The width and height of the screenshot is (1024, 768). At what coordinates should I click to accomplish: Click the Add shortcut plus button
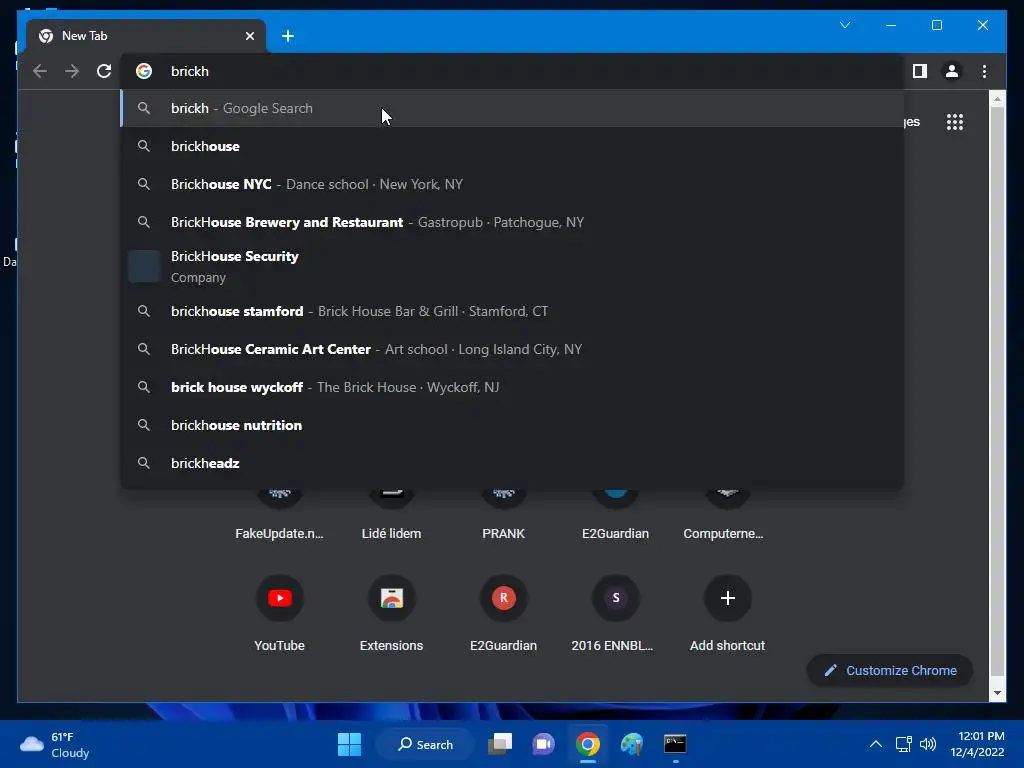[728, 598]
